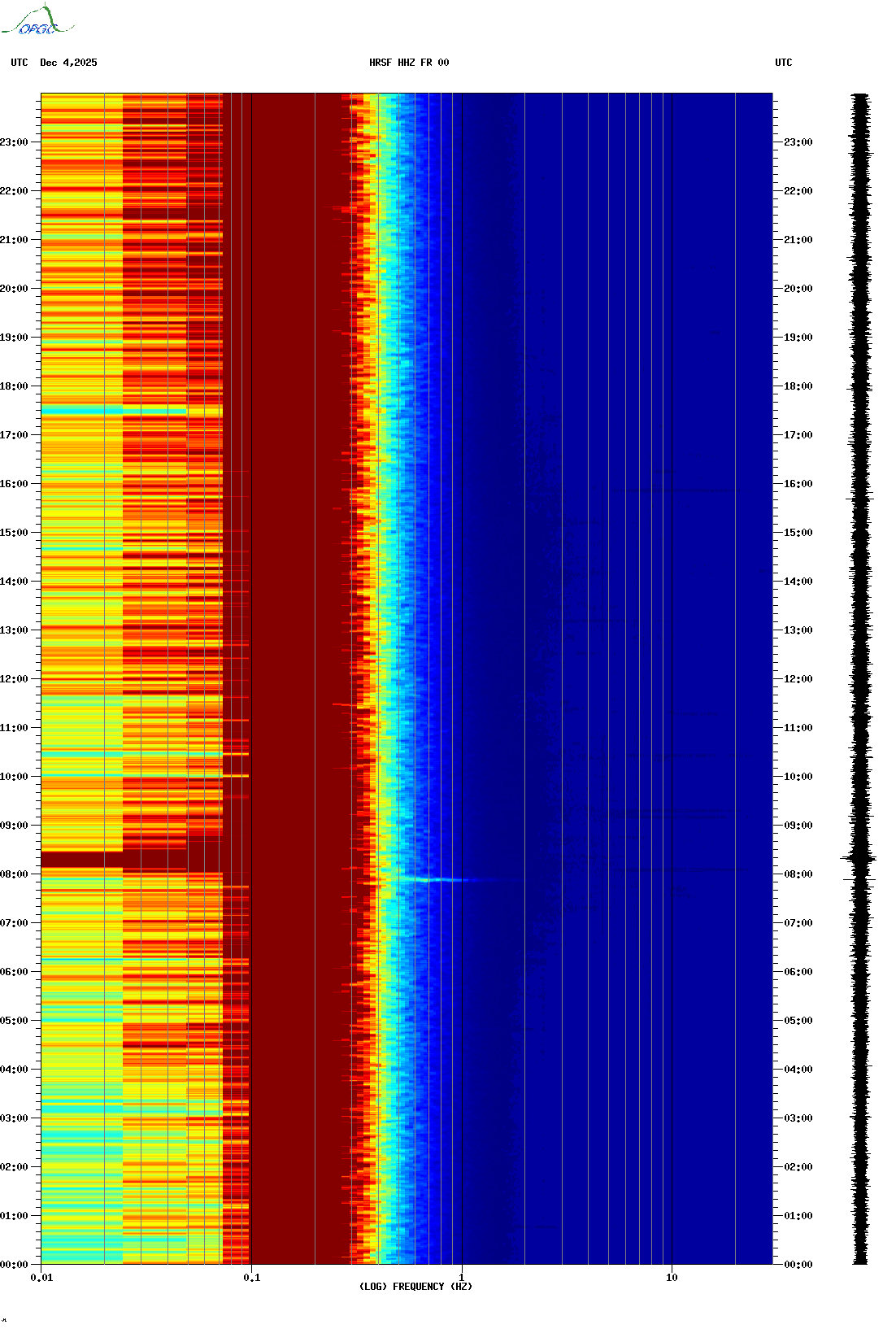
Task: Click the 23:00 marker on left time axis
Action: click(15, 142)
